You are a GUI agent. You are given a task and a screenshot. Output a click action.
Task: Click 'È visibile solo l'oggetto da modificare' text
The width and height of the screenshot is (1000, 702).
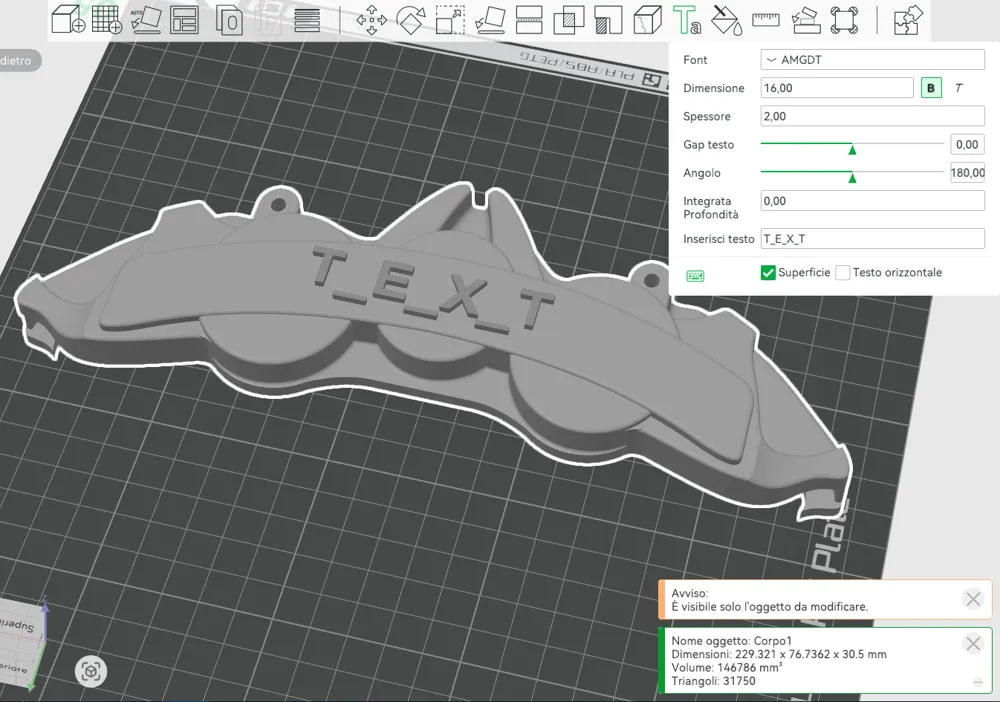(x=769, y=607)
